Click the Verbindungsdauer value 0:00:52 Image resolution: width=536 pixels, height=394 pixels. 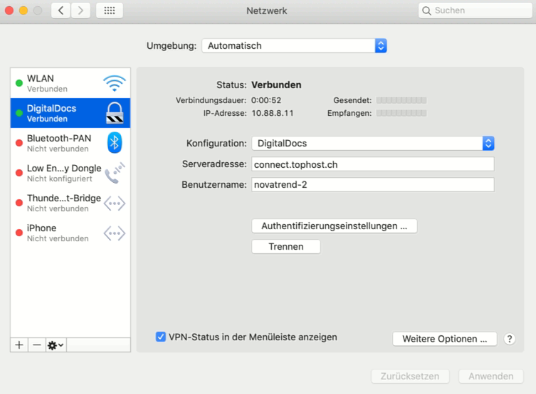[266, 100]
